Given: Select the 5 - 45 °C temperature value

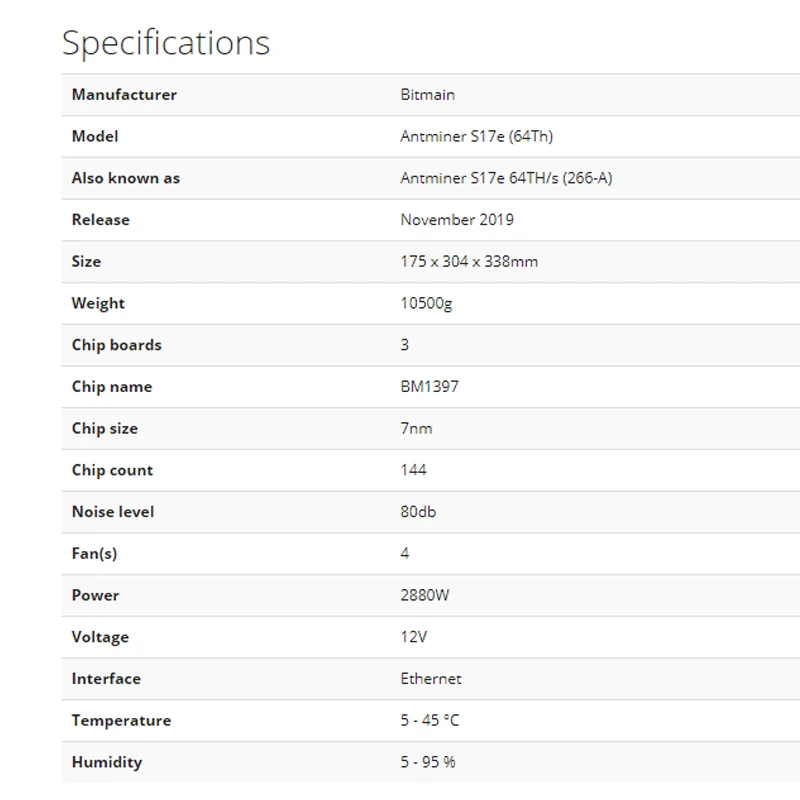Looking at the screenshot, I should click(430, 720).
